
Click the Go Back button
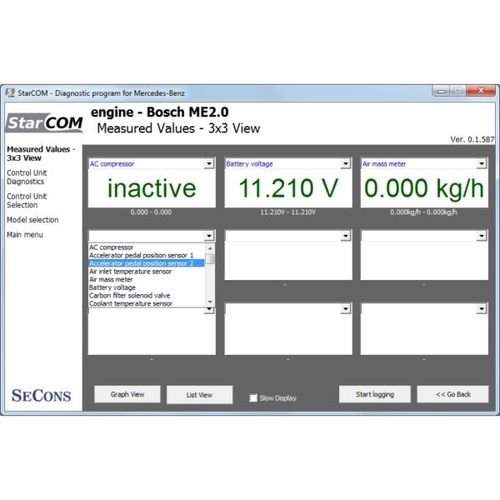(x=453, y=394)
